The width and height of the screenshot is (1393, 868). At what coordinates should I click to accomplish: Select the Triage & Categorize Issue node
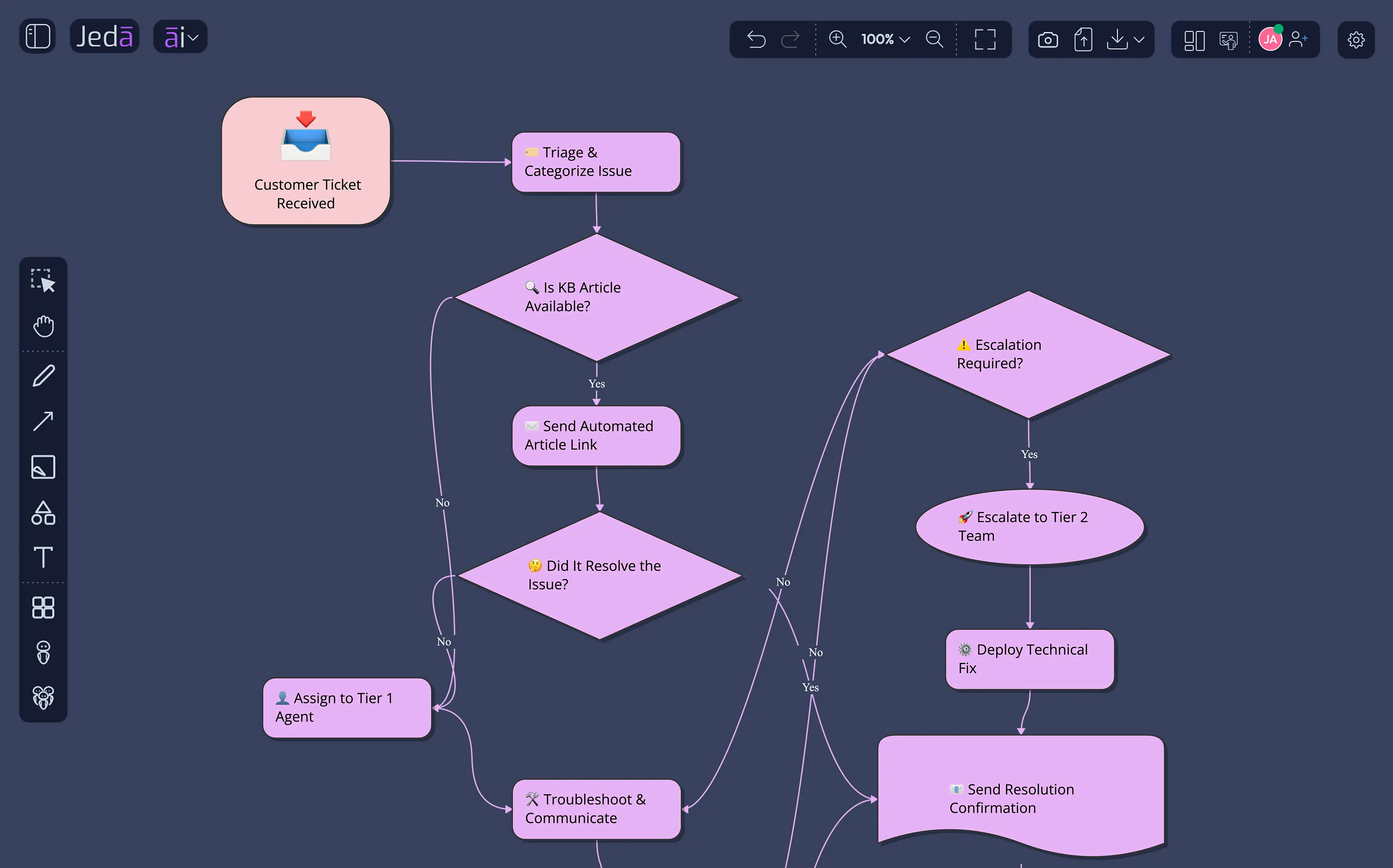(x=596, y=162)
